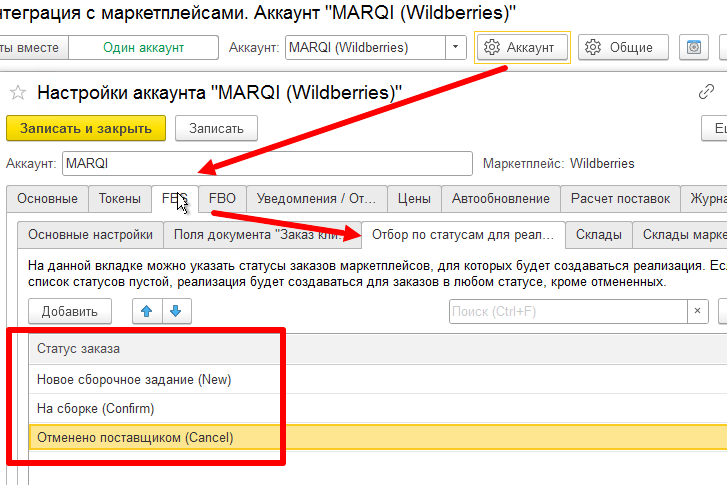Click the Поиск (Ctrl+F) search field
This screenshot has height=485, width=727.
(566, 312)
